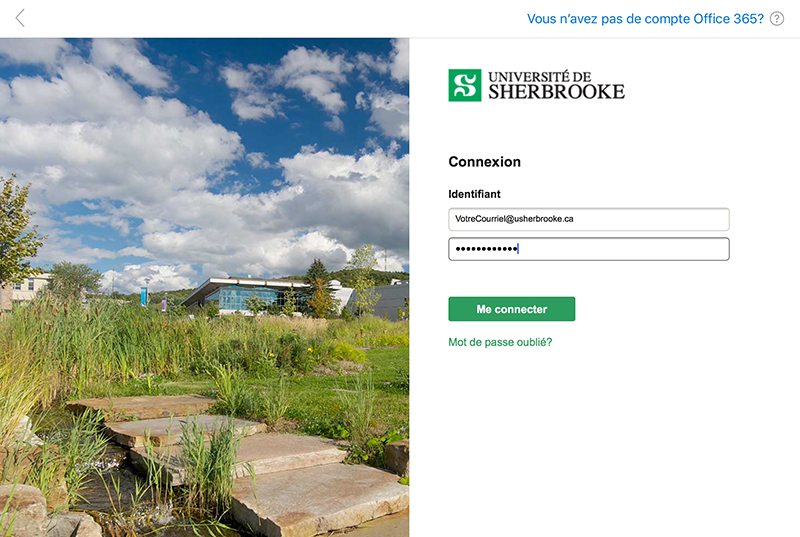Click the green Me connecter button
The image size is (800, 537).
point(512,309)
